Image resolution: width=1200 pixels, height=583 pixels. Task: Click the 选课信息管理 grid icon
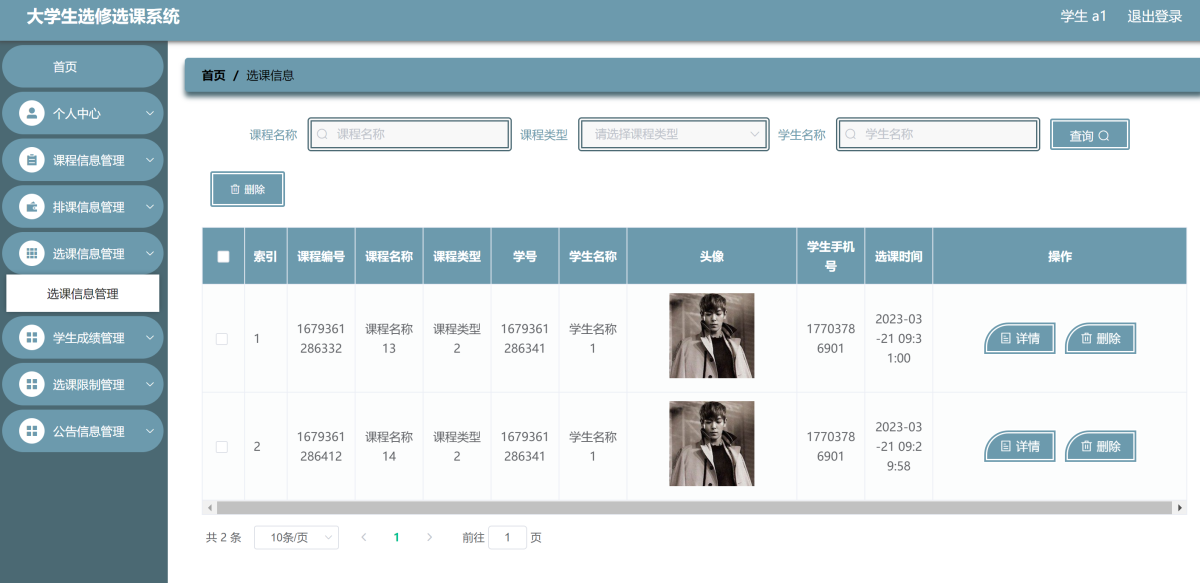[x=31, y=254]
